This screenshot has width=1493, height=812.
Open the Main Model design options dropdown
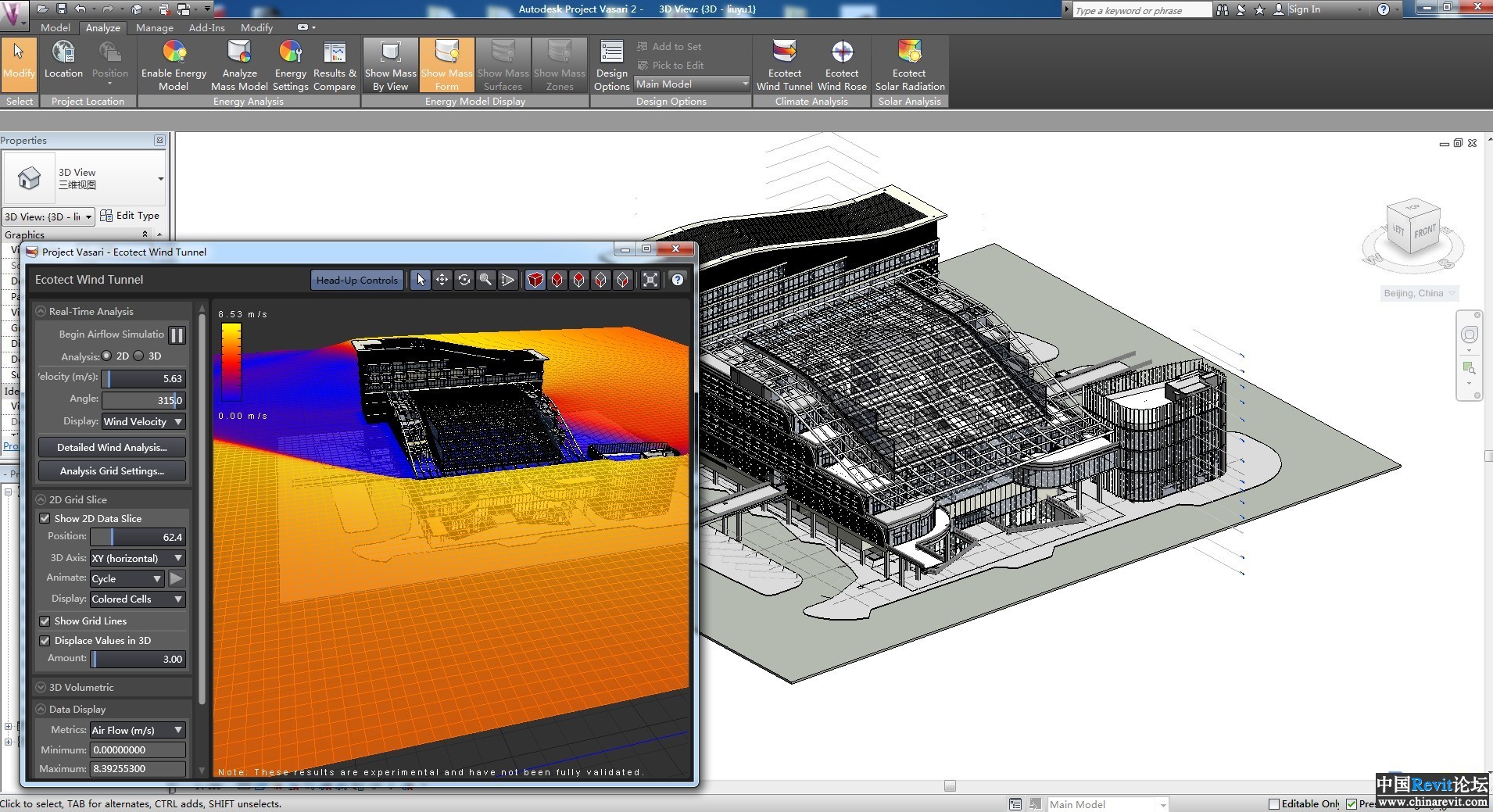tap(691, 84)
